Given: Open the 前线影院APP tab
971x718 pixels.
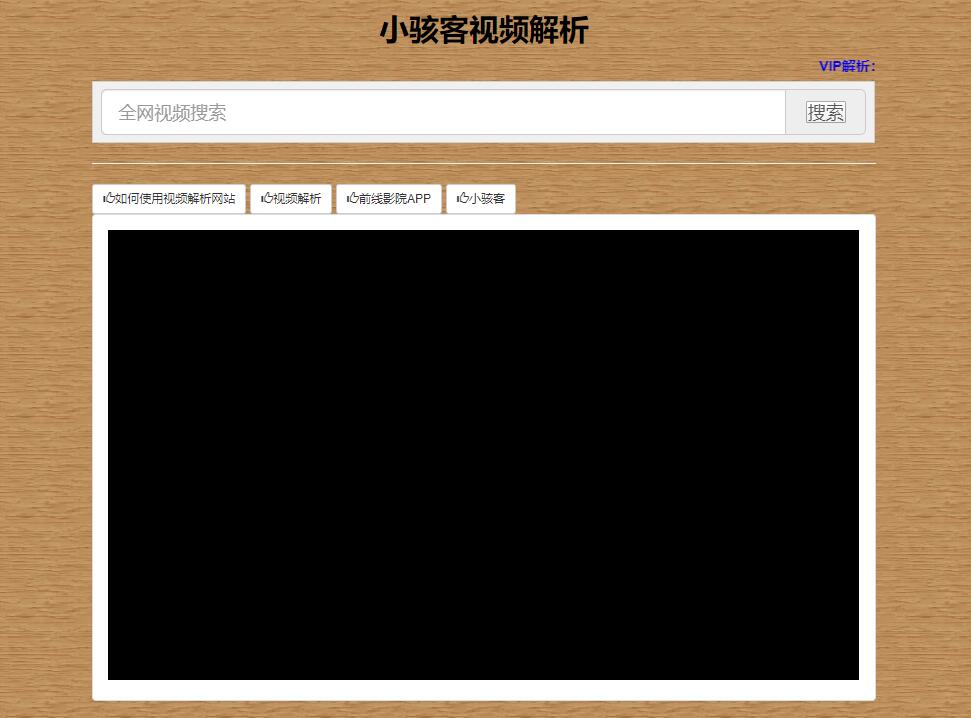Looking at the screenshot, I should tap(389, 199).
